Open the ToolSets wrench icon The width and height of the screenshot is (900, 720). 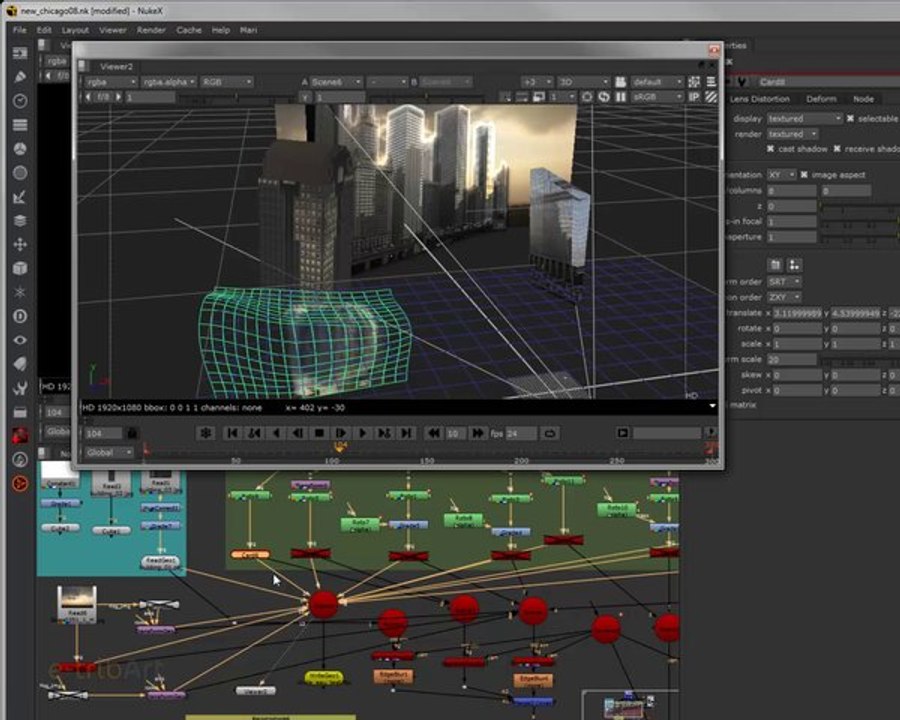pyautogui.click(x=20, y=388)
